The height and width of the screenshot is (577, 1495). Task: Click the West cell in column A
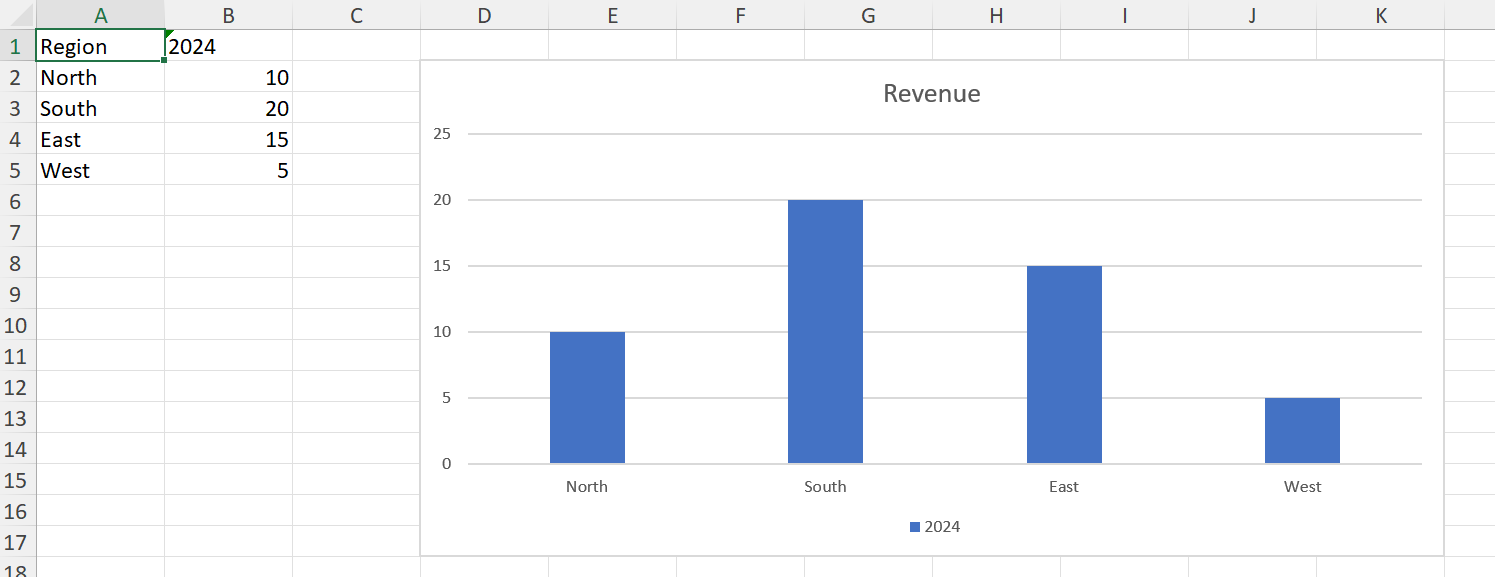[100, 170]
